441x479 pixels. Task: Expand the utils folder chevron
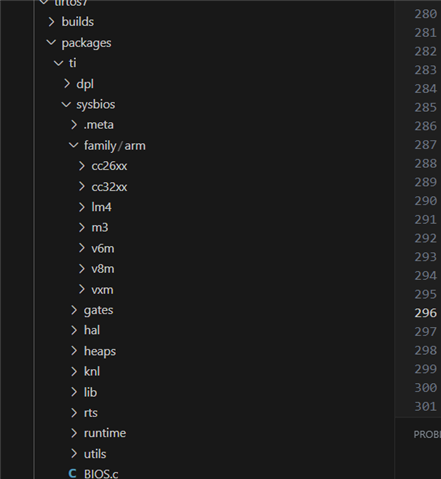[x=74, y=454]
